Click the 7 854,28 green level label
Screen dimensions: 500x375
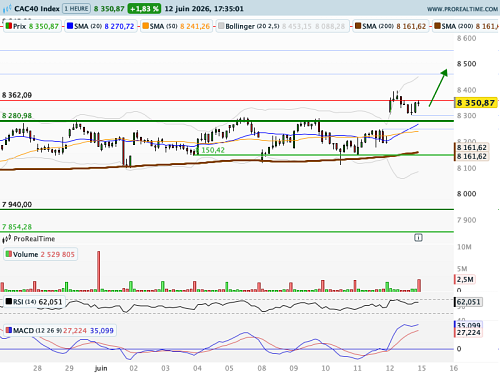(x=17, y=227)
